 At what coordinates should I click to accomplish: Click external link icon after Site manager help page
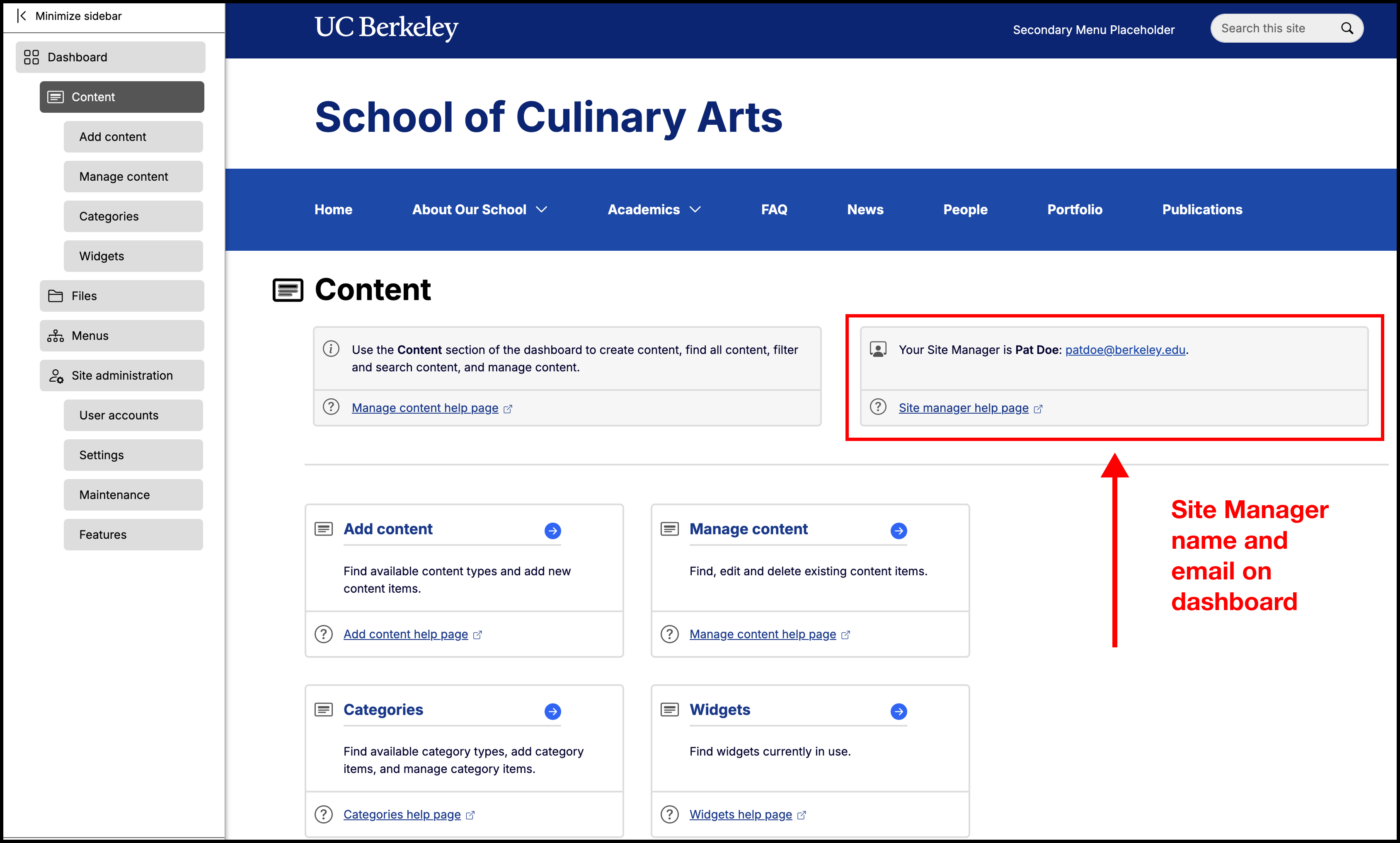click(1038, 409)
